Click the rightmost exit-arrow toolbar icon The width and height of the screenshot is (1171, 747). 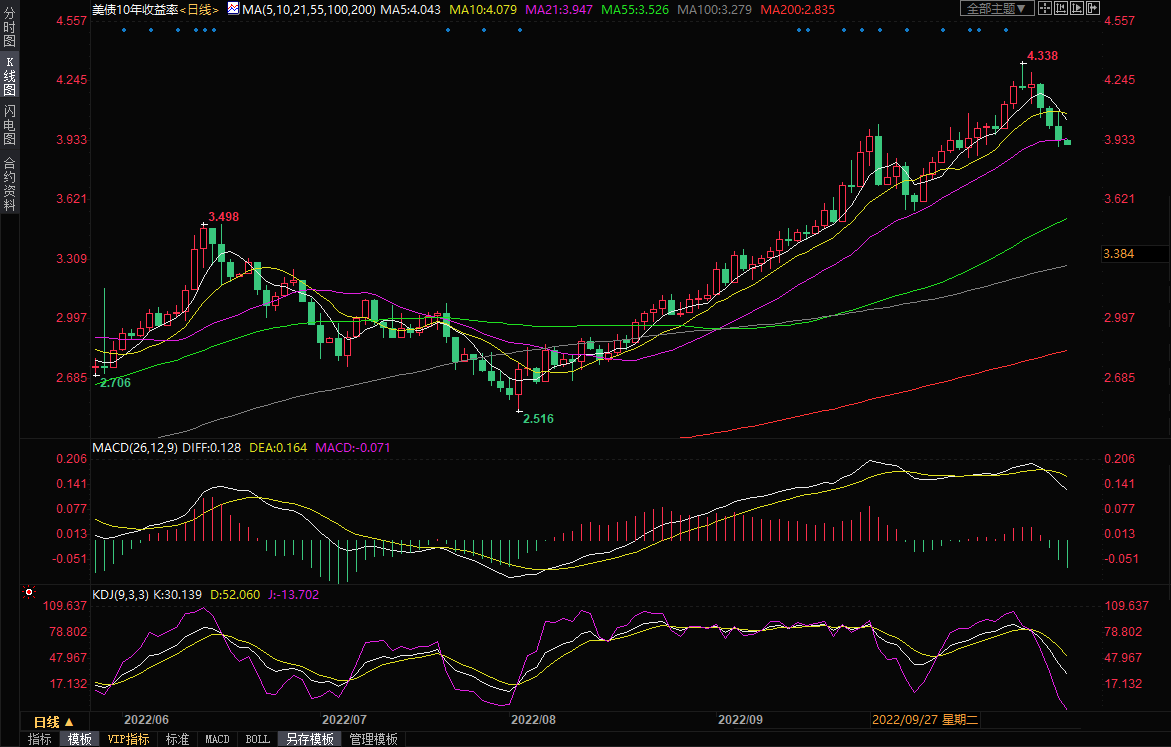coord(1095,8)
